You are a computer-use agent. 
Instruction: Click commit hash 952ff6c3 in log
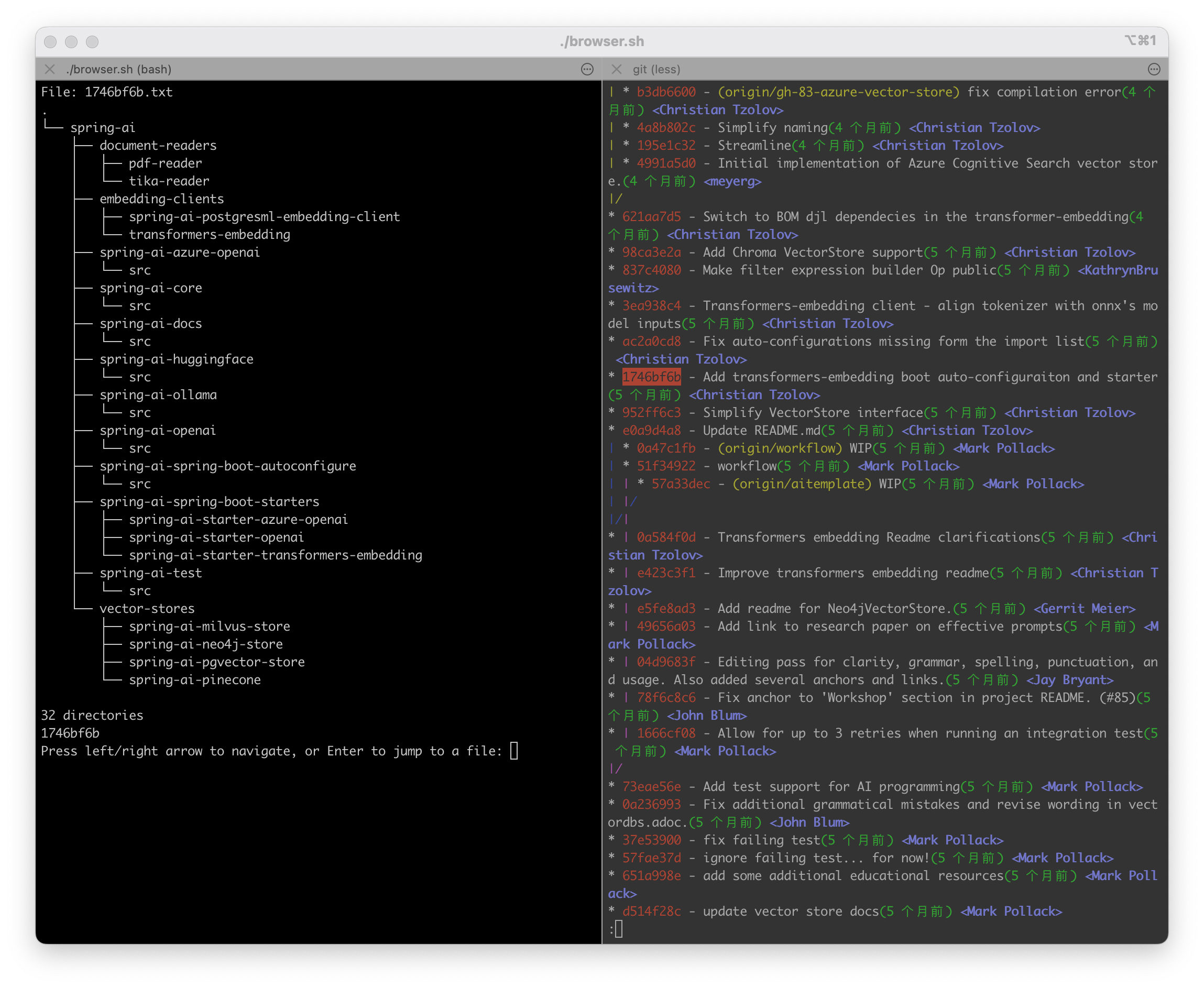tap(651, 413)
